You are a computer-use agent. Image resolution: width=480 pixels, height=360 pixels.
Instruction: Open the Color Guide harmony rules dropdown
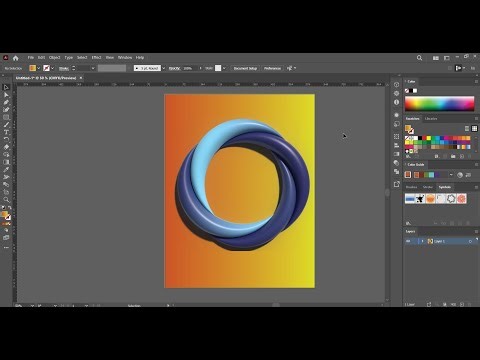click(451, 175)
